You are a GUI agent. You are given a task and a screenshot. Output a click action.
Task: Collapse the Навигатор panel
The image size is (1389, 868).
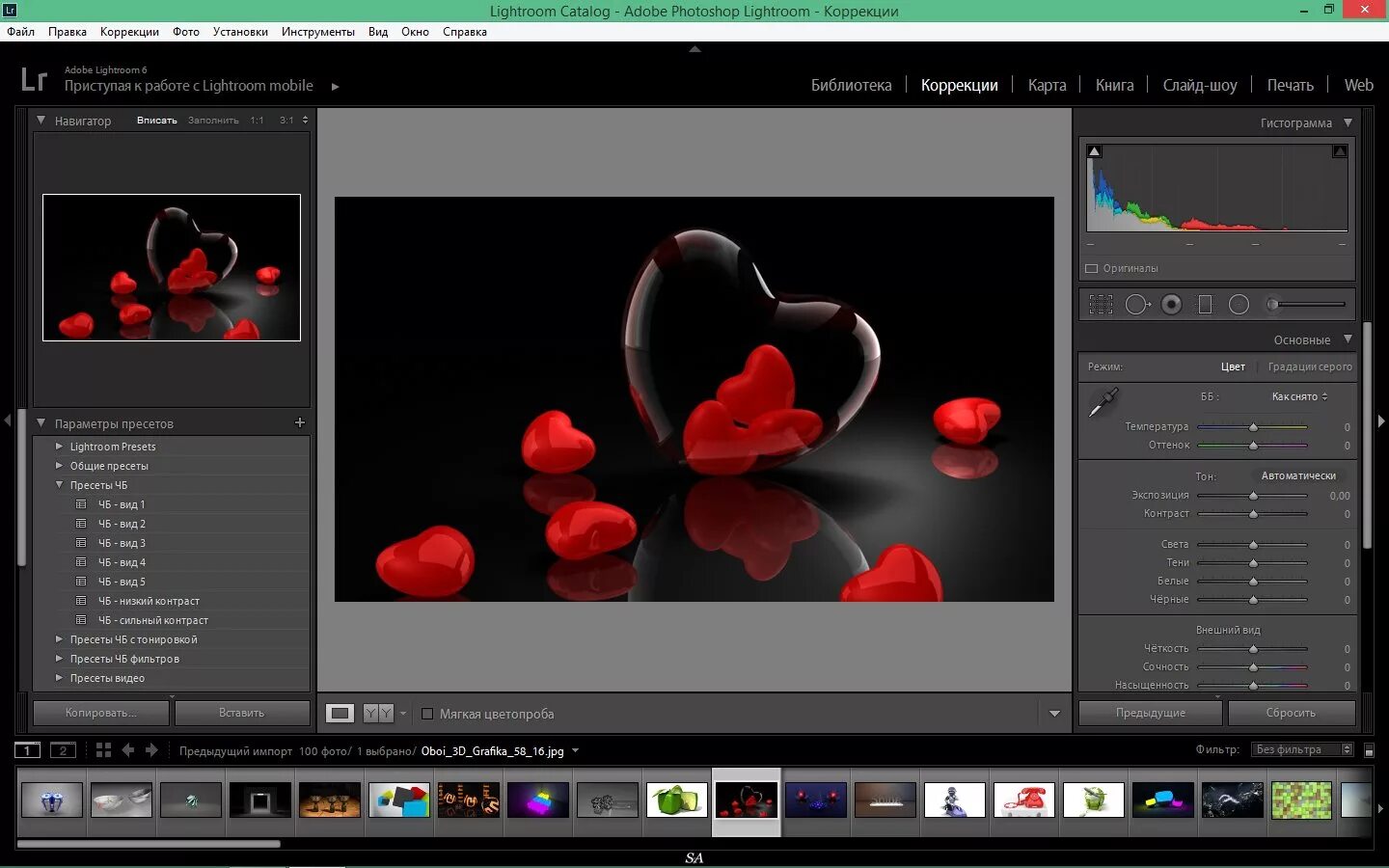click(41, 121)
